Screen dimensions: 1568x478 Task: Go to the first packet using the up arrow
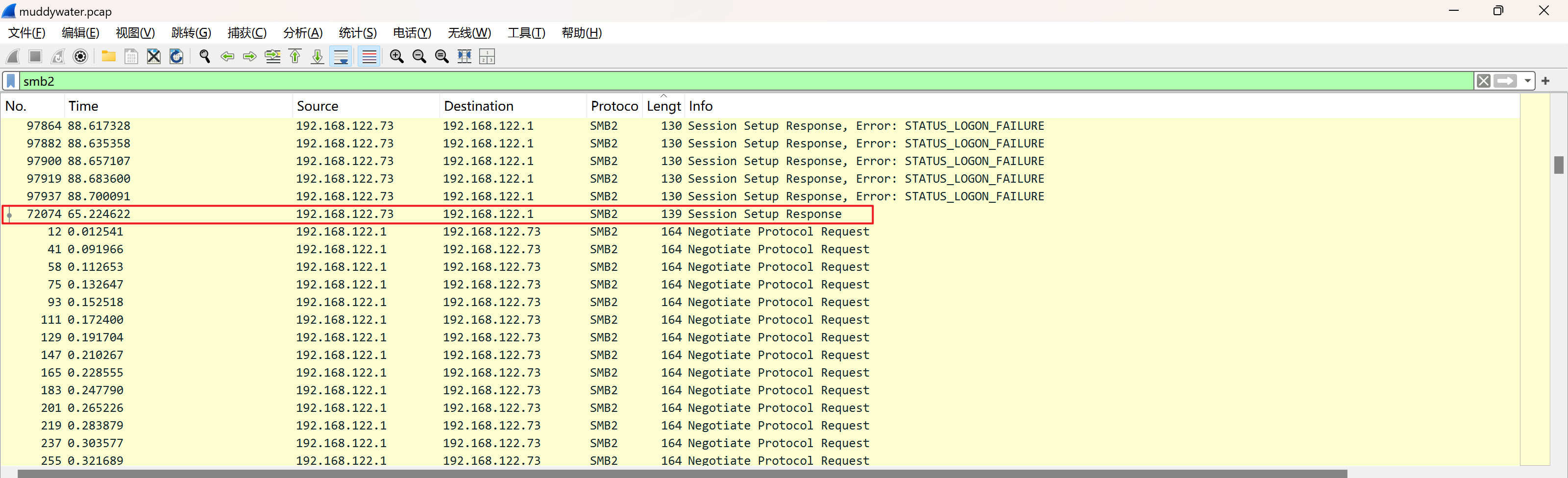[x=295, y=56]
